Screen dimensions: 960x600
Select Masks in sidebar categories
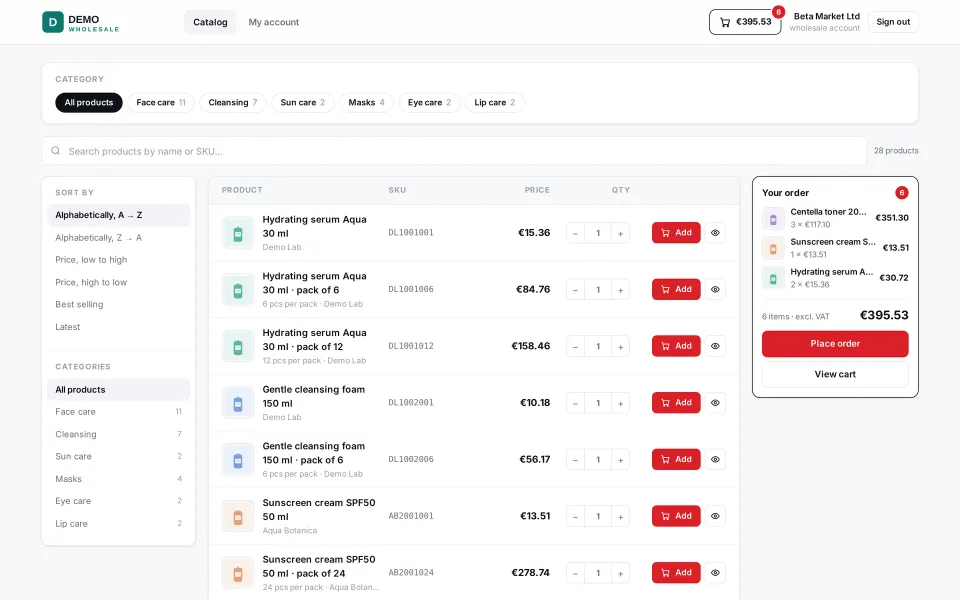click(x=119, y=479)
